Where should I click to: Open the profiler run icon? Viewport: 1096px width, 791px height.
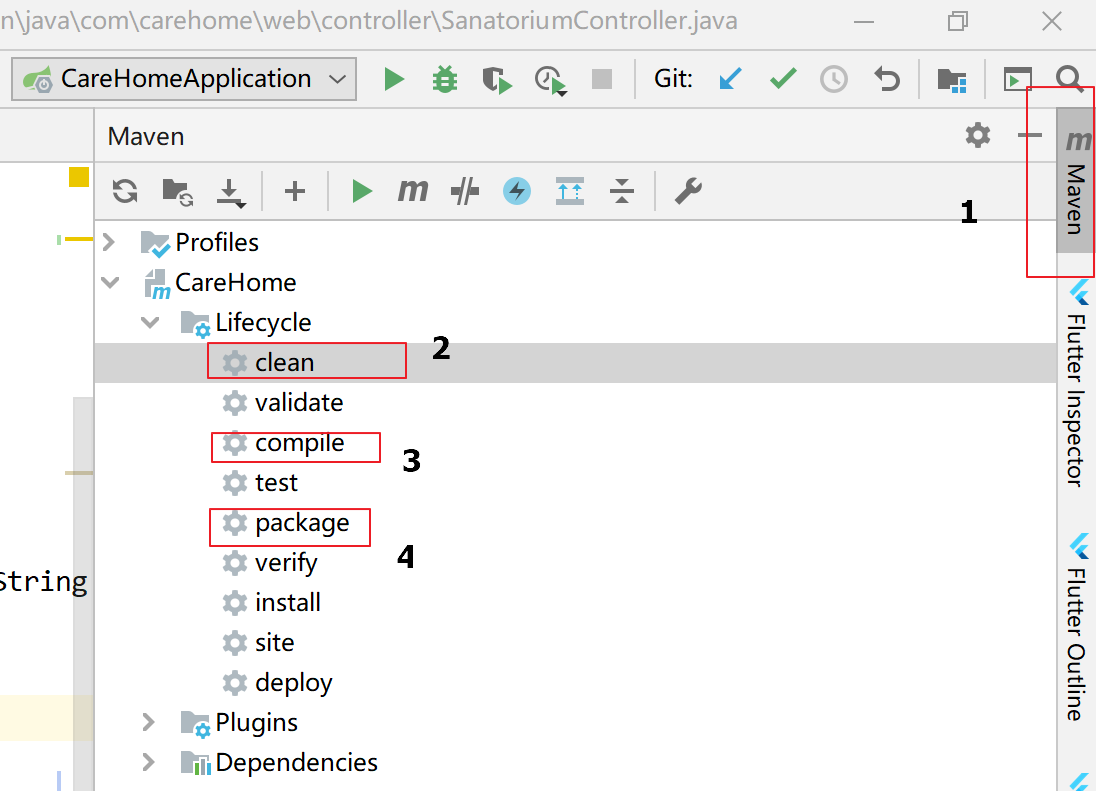tap(551, 80)
